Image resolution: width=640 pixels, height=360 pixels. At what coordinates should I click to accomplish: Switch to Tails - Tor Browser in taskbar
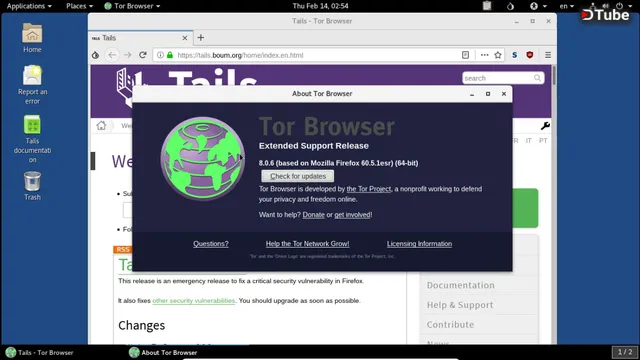(40, 352)
